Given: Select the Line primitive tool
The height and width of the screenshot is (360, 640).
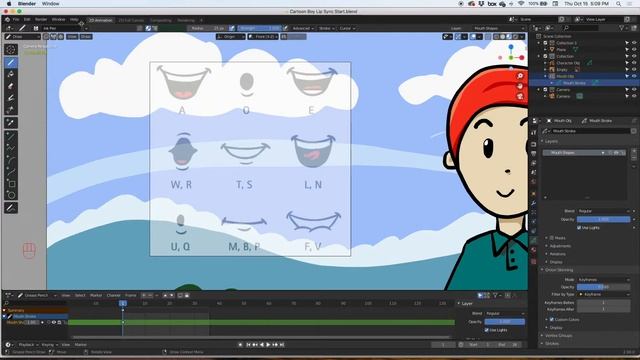Looking at the screenshot, I should pyautogui.click(x=11, y=137).
